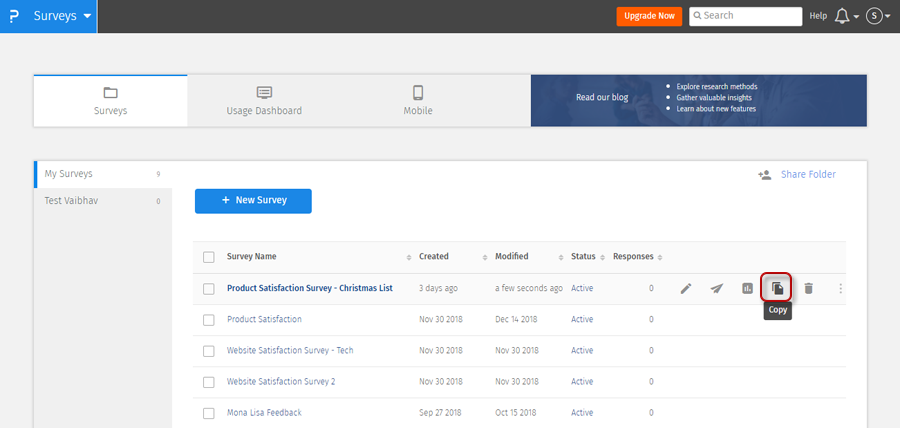Switch to the Surveys tab

pos(110,101)
